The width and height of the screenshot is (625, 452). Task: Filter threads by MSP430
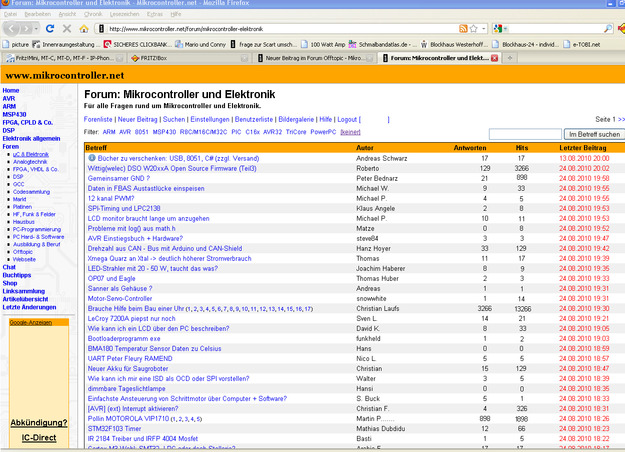click(164, 132)
